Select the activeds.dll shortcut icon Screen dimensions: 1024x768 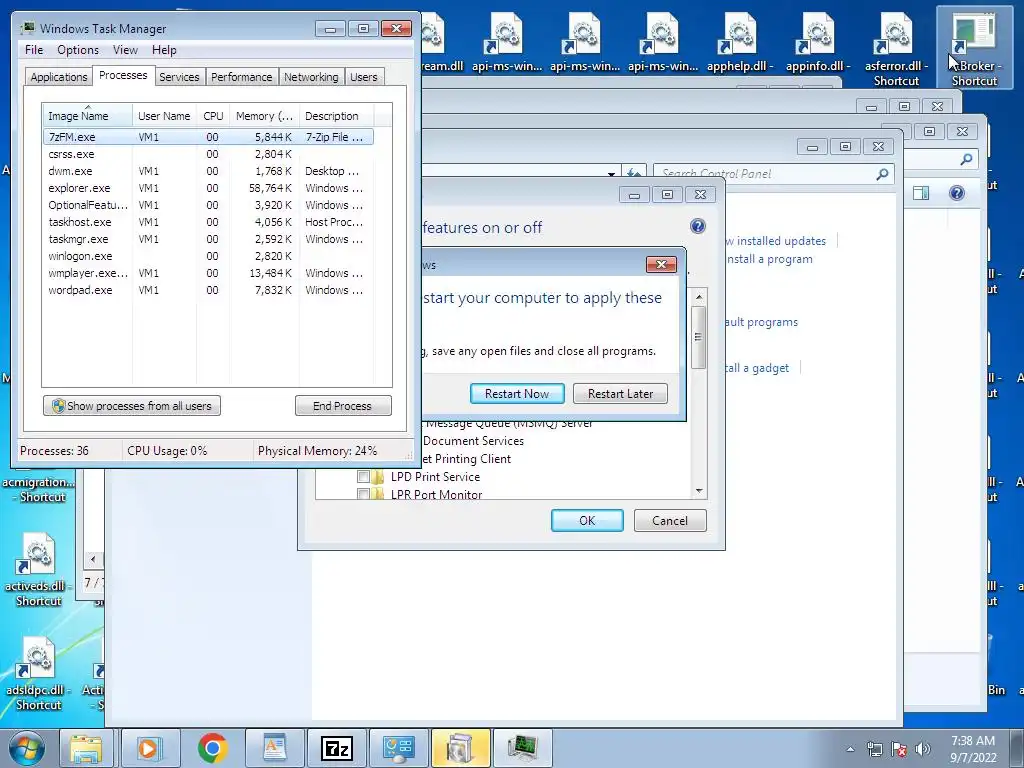pyautogui.click(x=38, y=569)
